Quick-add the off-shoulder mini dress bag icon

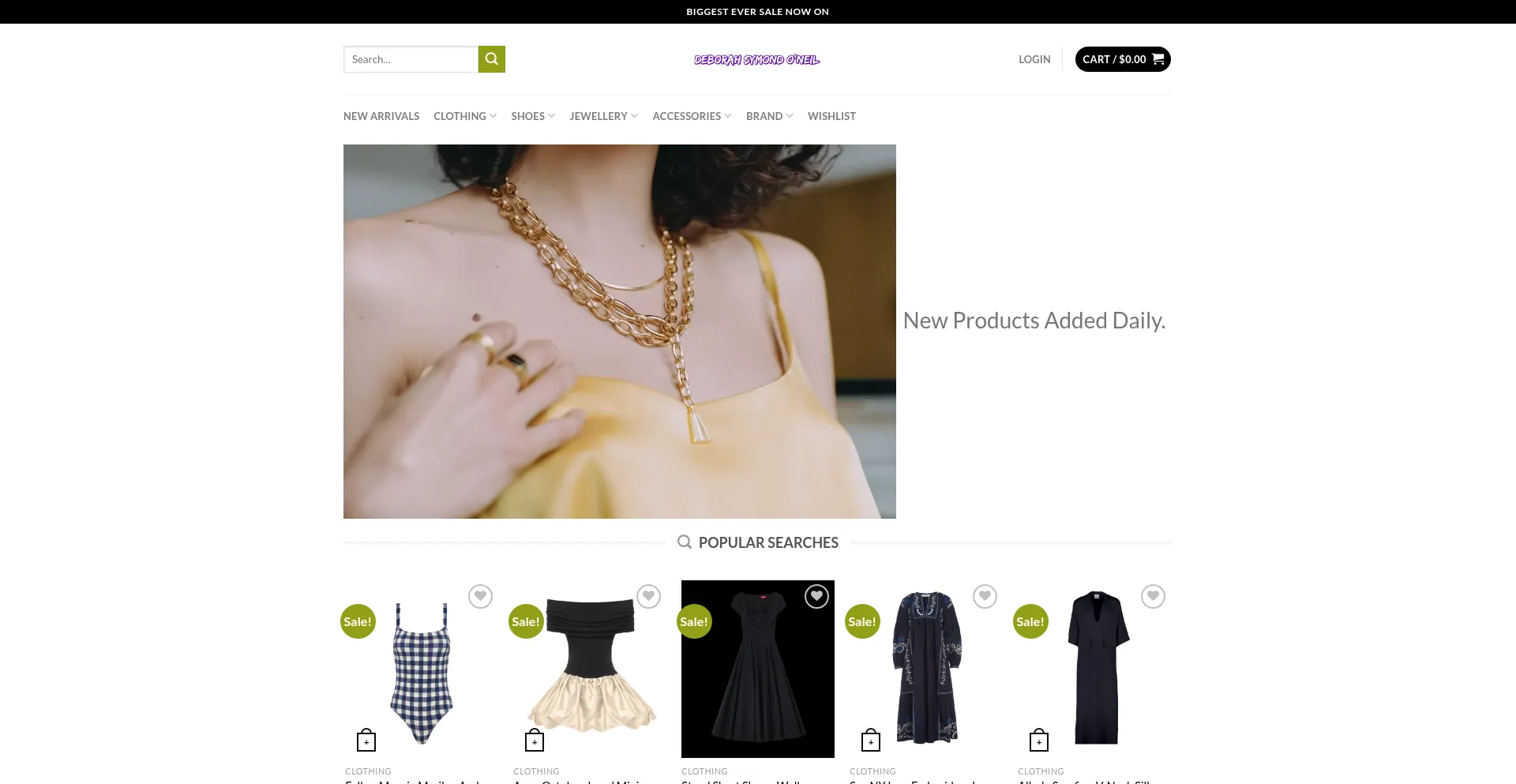click(535, 740)
